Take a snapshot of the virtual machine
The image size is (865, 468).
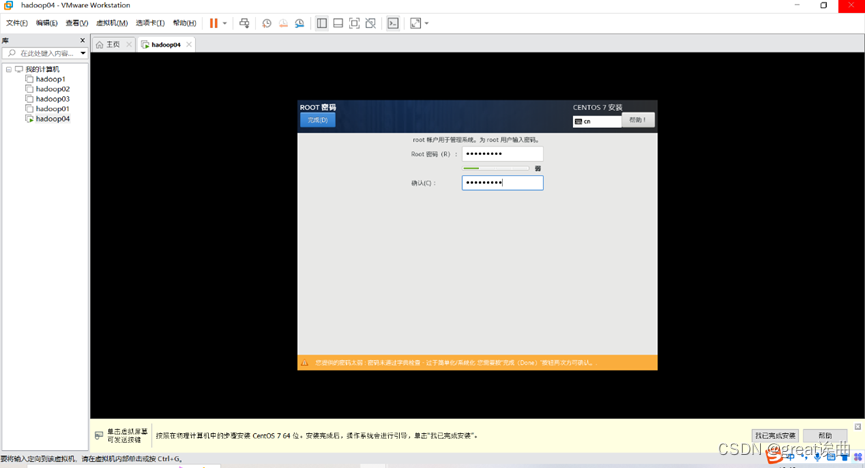click(x=266, y=23)
